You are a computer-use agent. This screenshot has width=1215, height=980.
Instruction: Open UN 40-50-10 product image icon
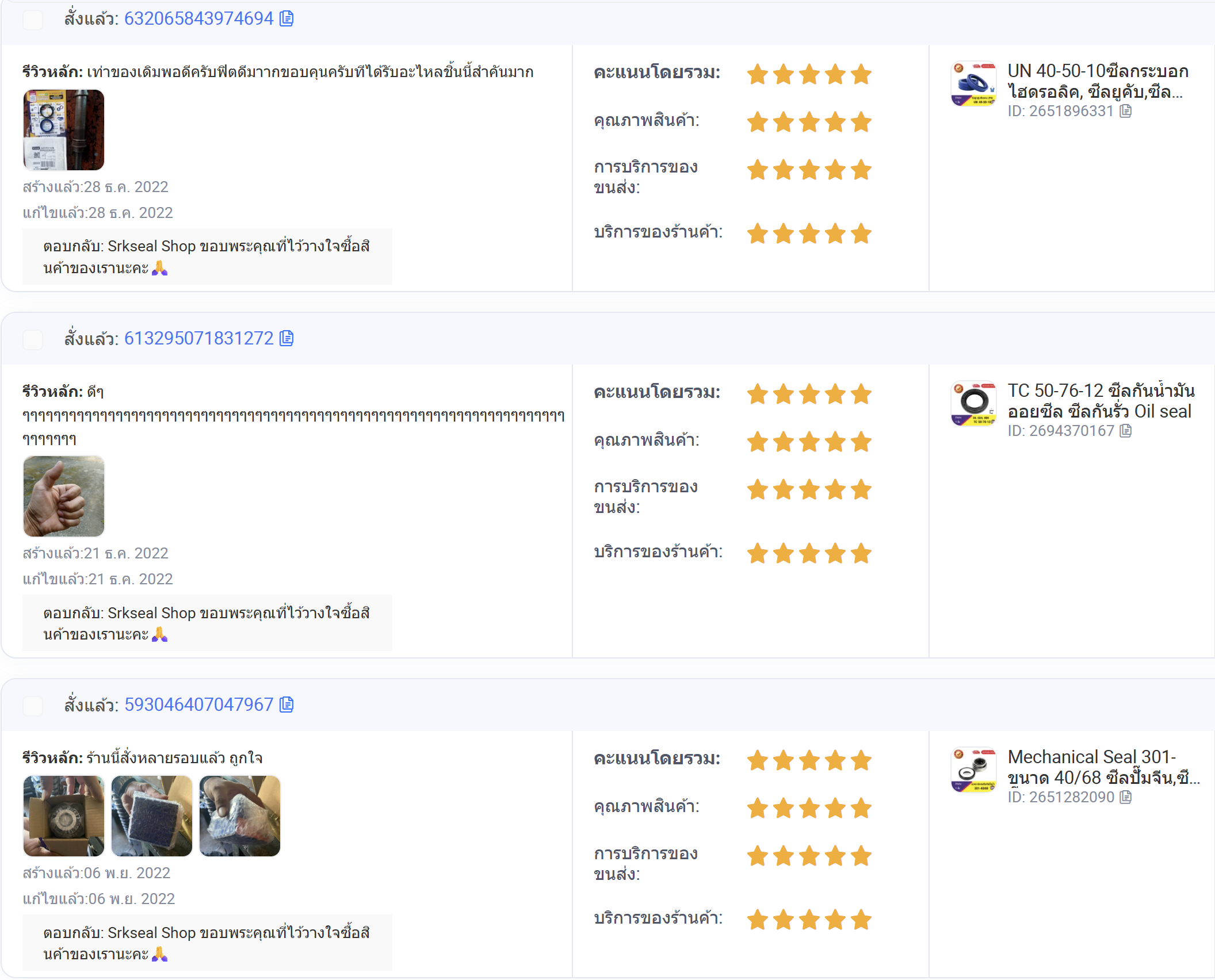[973, 84]
